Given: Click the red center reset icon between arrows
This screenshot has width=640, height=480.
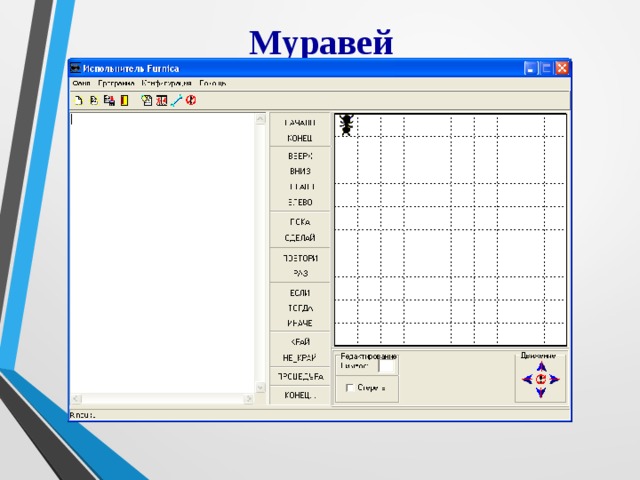Looking at the screenshot, I should tap(541, 379).
